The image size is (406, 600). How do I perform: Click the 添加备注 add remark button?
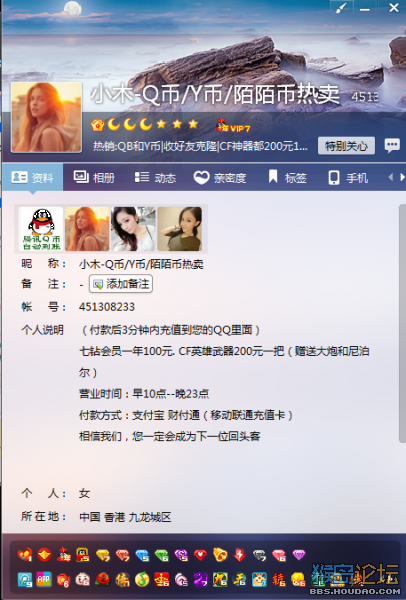click(x=121, y=284)
